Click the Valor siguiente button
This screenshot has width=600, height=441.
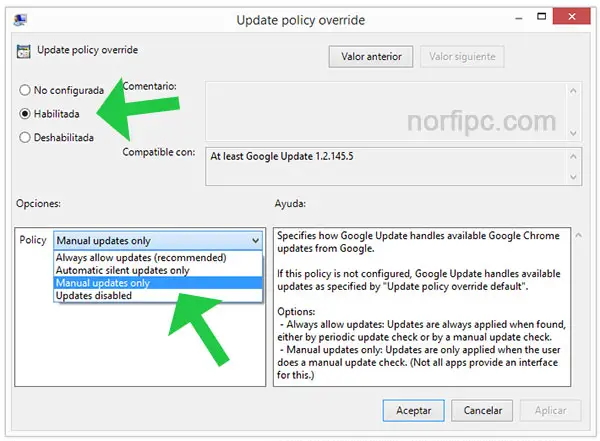pyautogui.click(x=462, y=57)
